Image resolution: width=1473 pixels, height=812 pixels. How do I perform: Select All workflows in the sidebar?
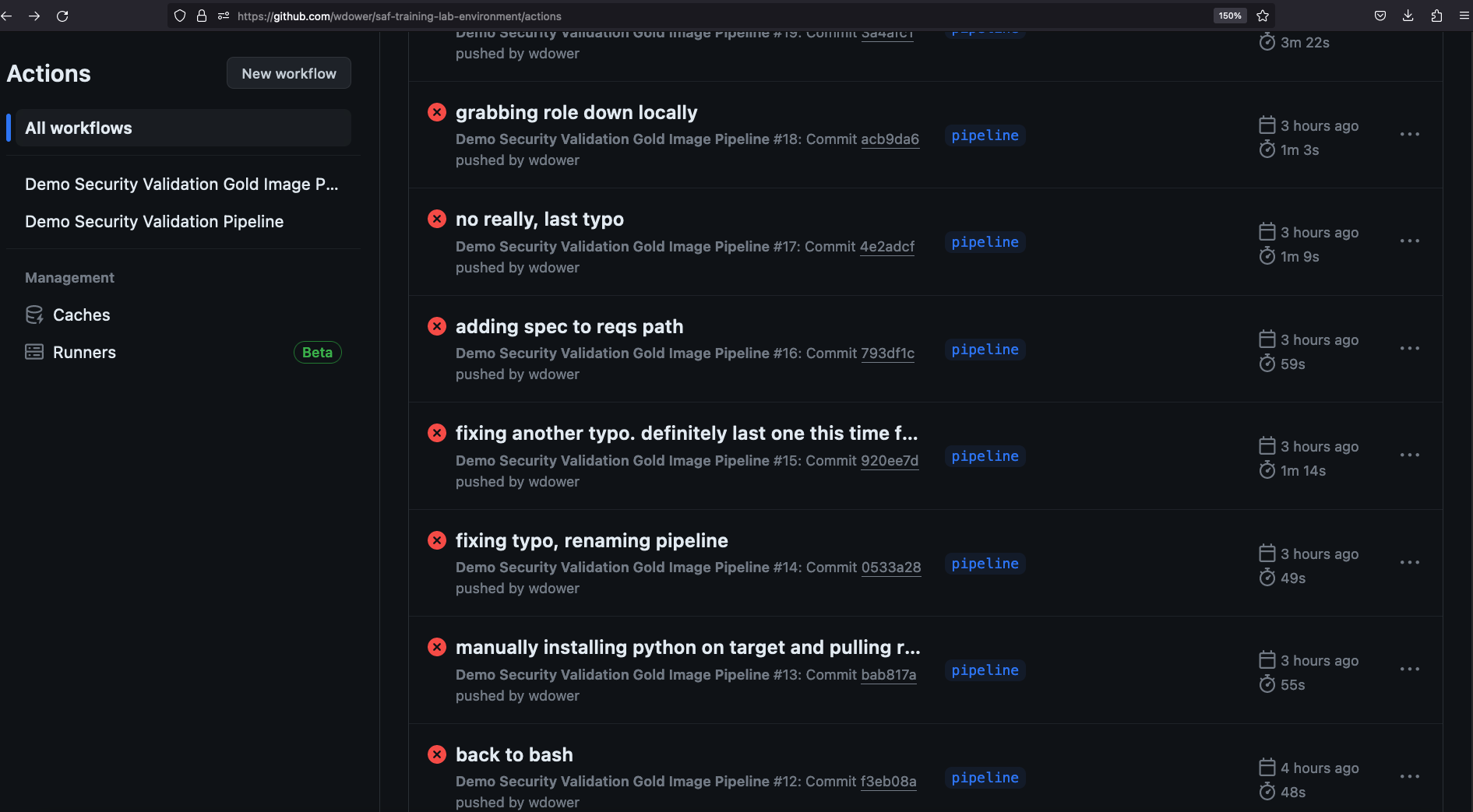pyautogui.click(x=79, y=128)
